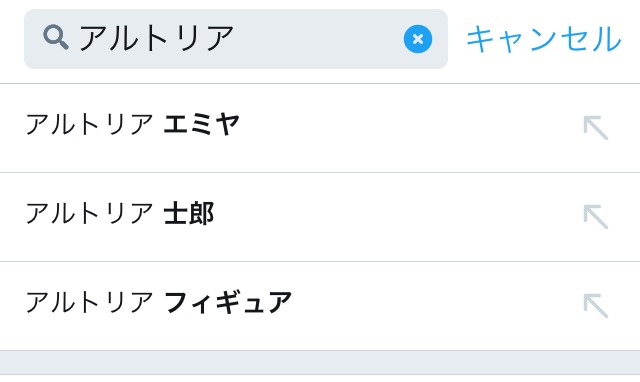Clear the search text with the blue X

[418, 39]
